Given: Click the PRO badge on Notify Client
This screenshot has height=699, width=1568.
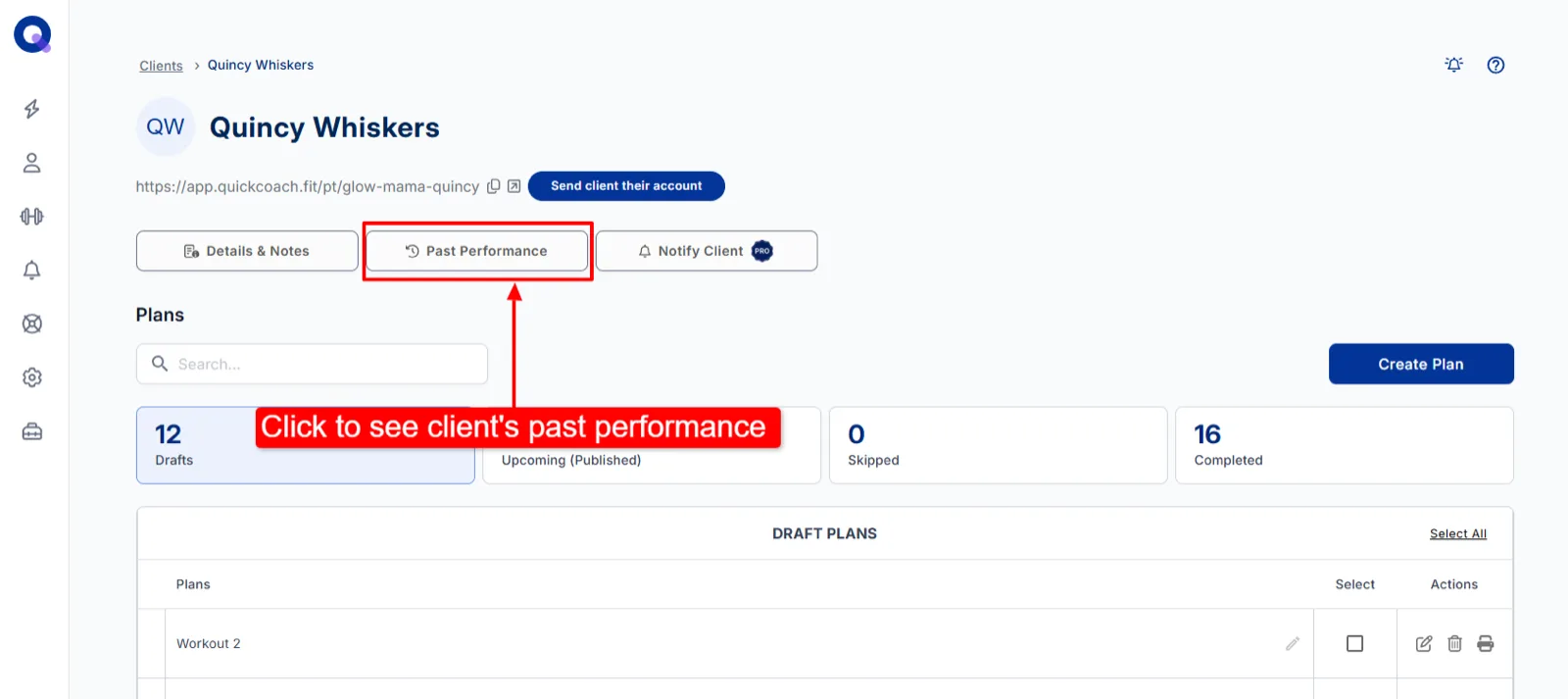Looking at the screenshot, I should point(762,251).
